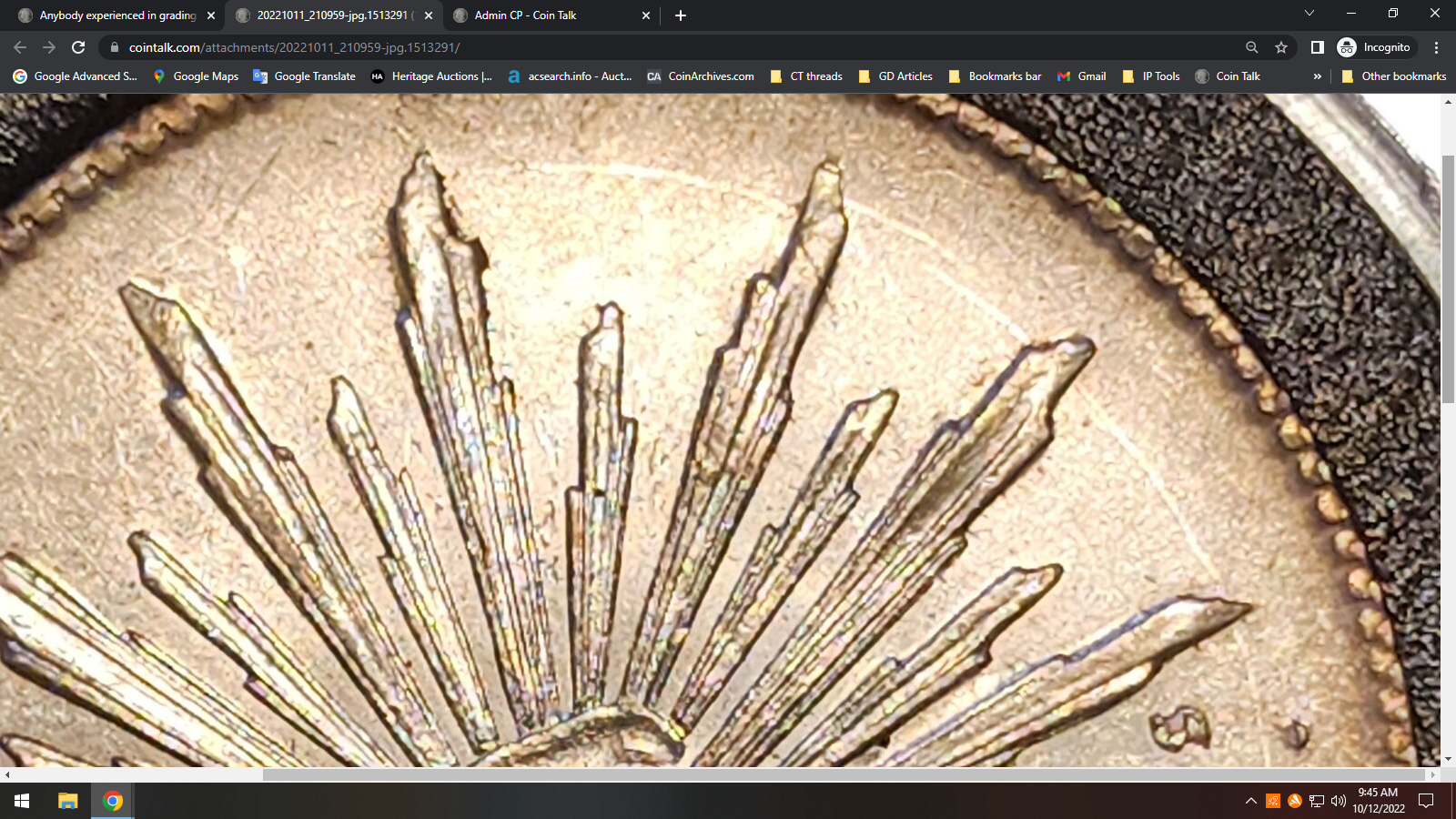The height and width of the screenshot is (819, 1456).
Task: Open the CoinArchives.com bookmark
Action: (x=701, y=76)
